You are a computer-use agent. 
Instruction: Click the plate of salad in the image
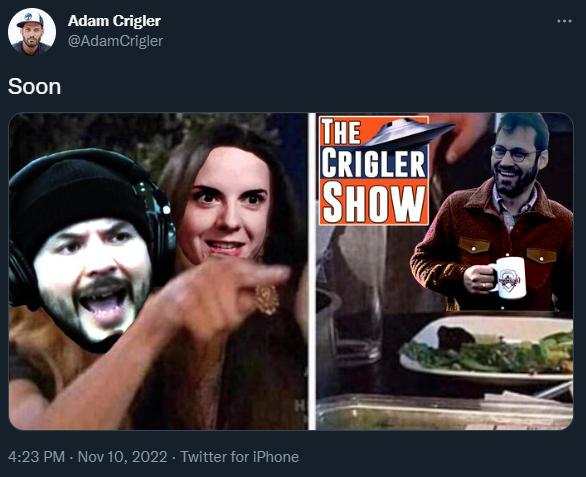tap(486, 350)
